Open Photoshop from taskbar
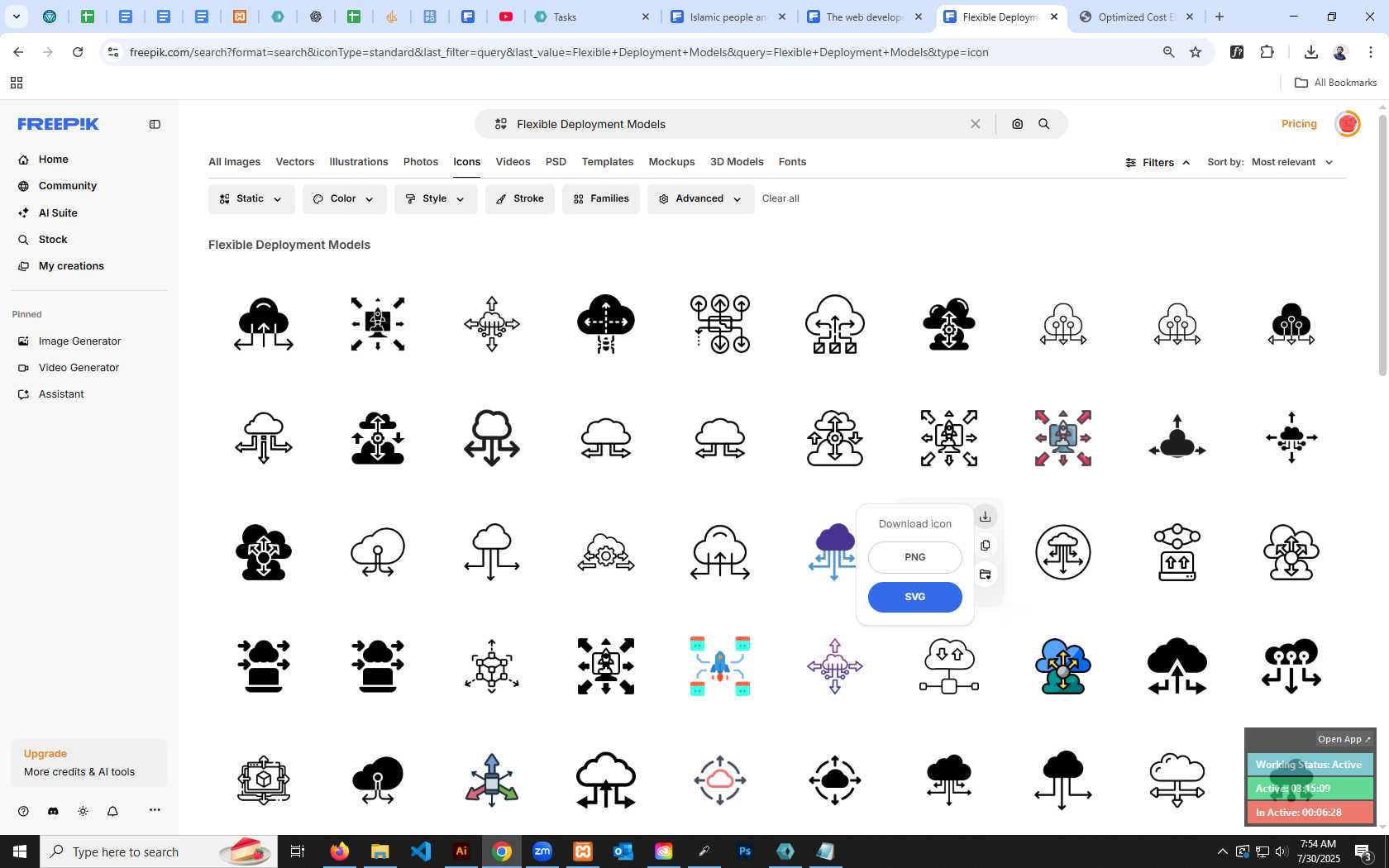Screen dimensions: 1389x868 745,851
